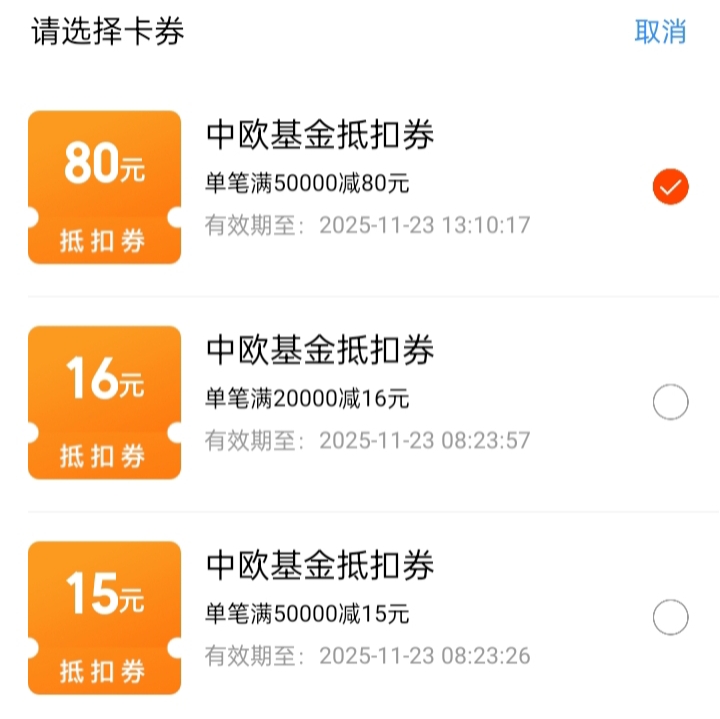
Task: Tap expiry date 2025-11-23 08:23:26
Action: click(x=425, y=656)
